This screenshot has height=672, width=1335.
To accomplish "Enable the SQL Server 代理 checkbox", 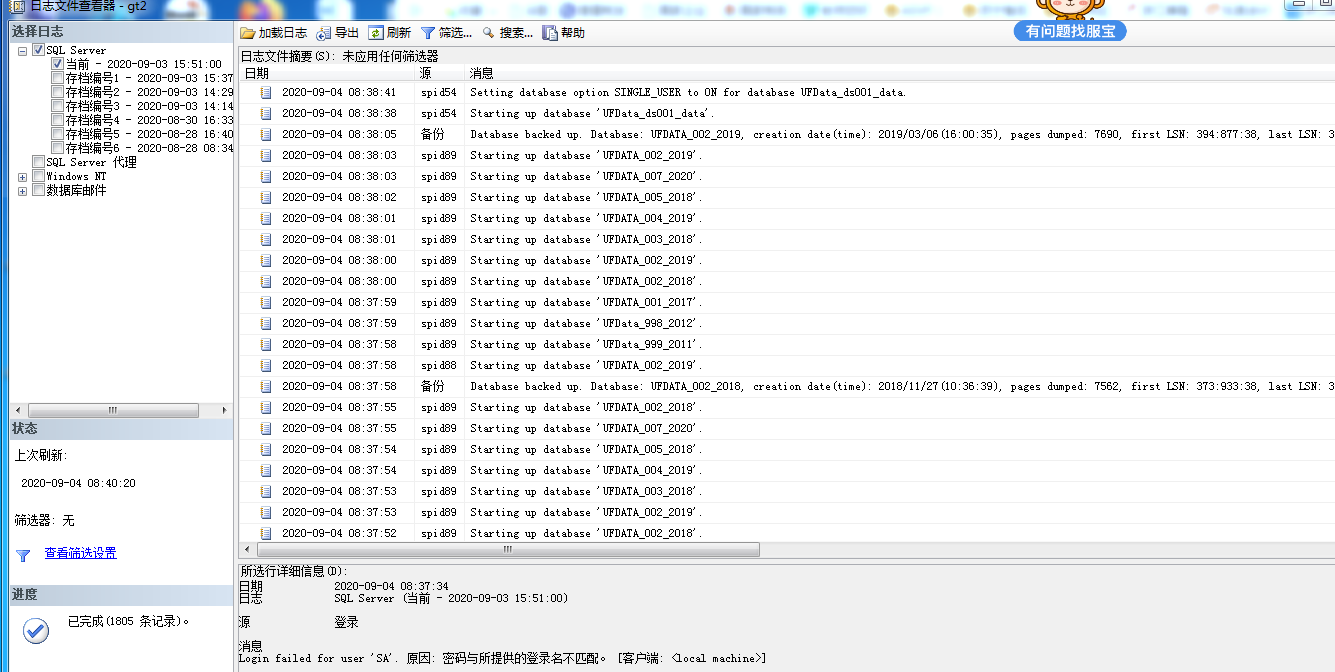I will coord(38,162).
